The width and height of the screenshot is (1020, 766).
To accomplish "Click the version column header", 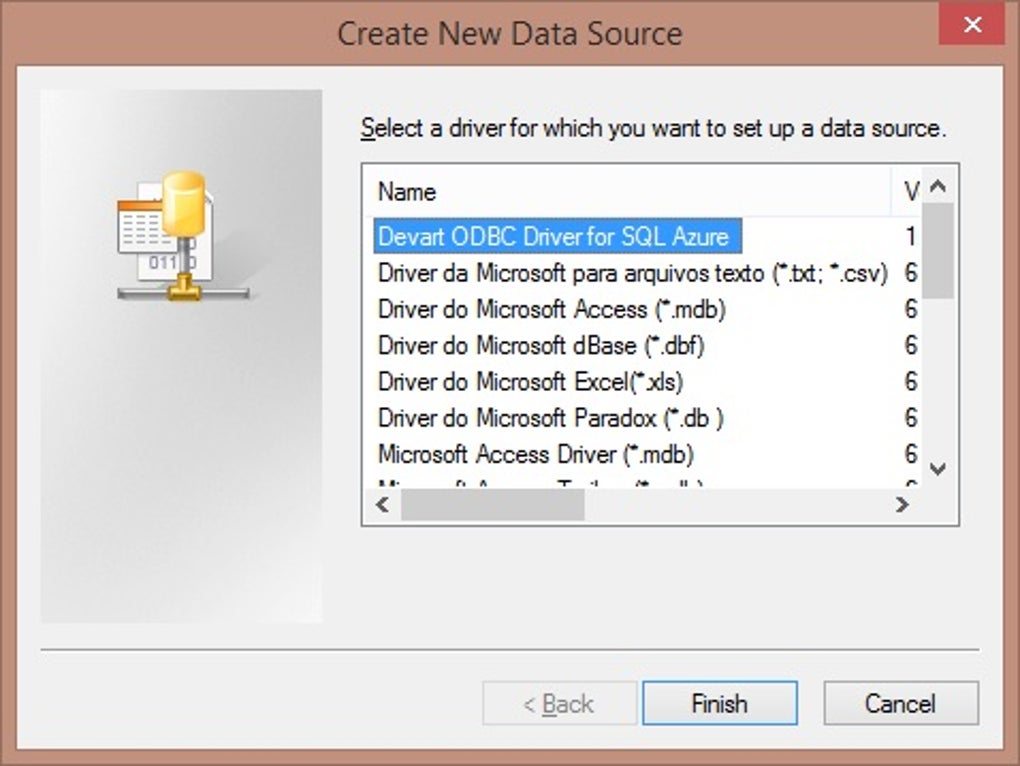I will click(909, 192).
